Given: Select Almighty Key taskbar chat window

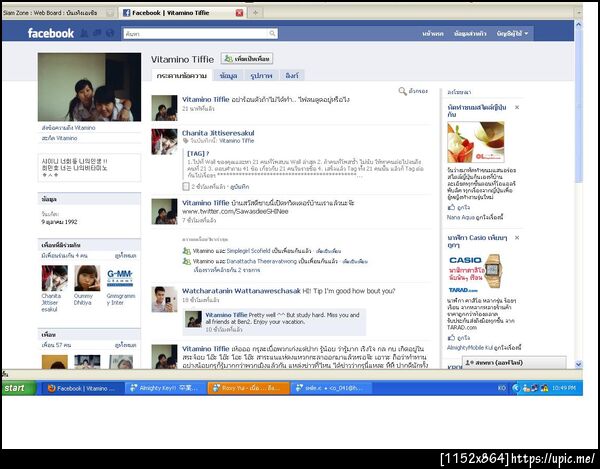Looking at the screenshot, I should tap(166, 388).
